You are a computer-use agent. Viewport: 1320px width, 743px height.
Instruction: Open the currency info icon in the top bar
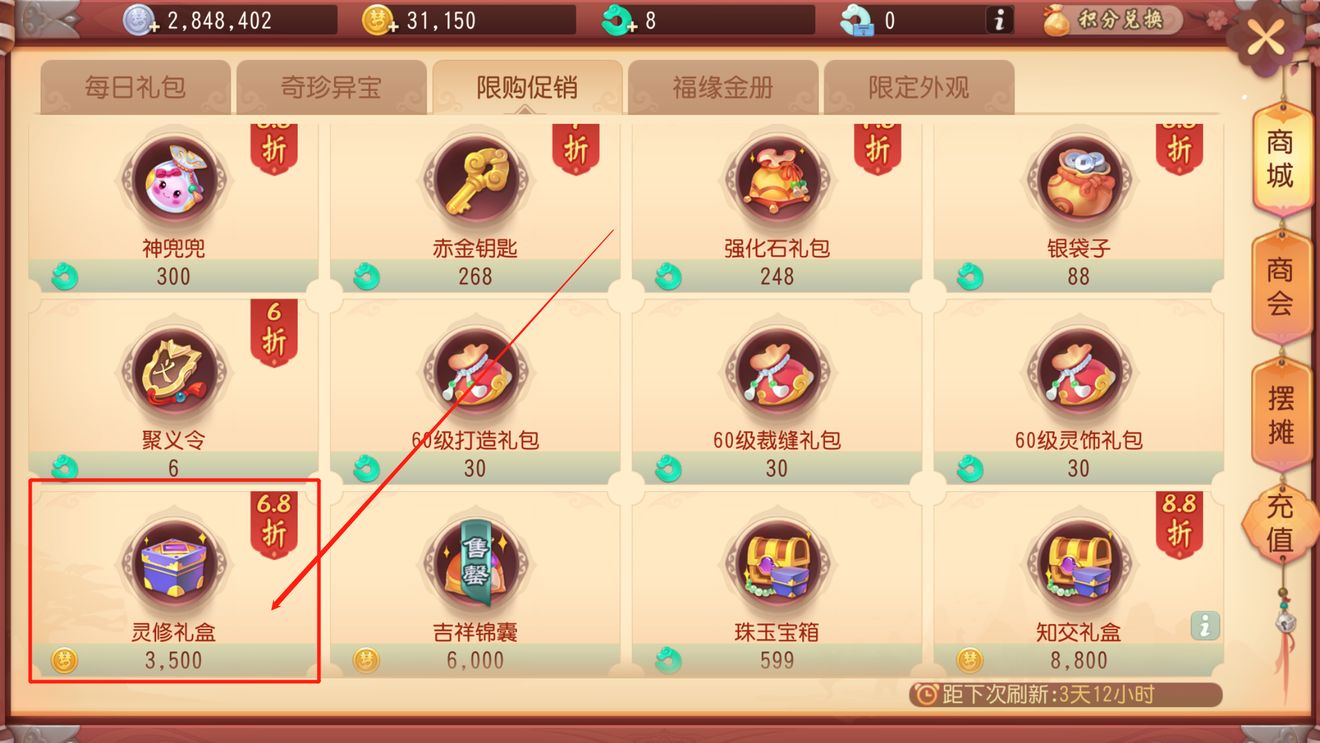998,20
